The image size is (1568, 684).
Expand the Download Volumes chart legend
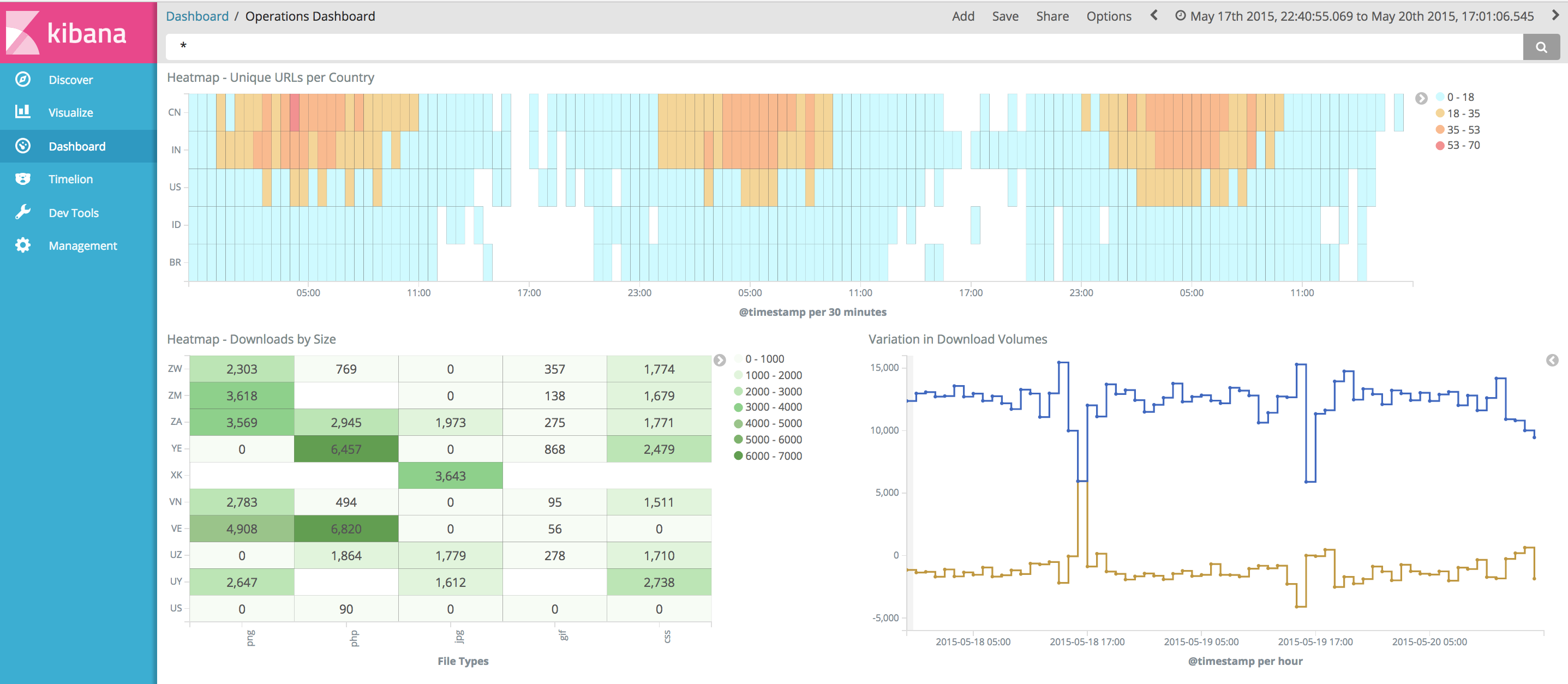coord(1552,360)
